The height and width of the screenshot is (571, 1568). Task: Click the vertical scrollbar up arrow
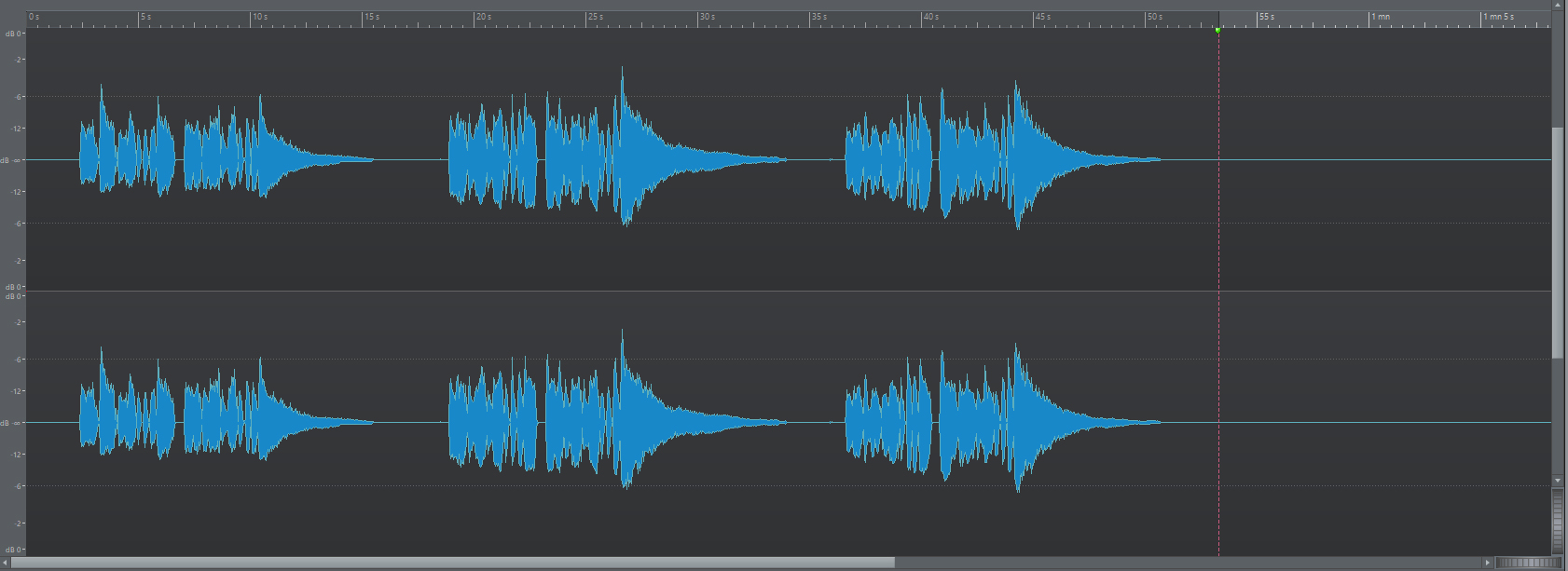pyautogui.click(x=1557, y=6)
